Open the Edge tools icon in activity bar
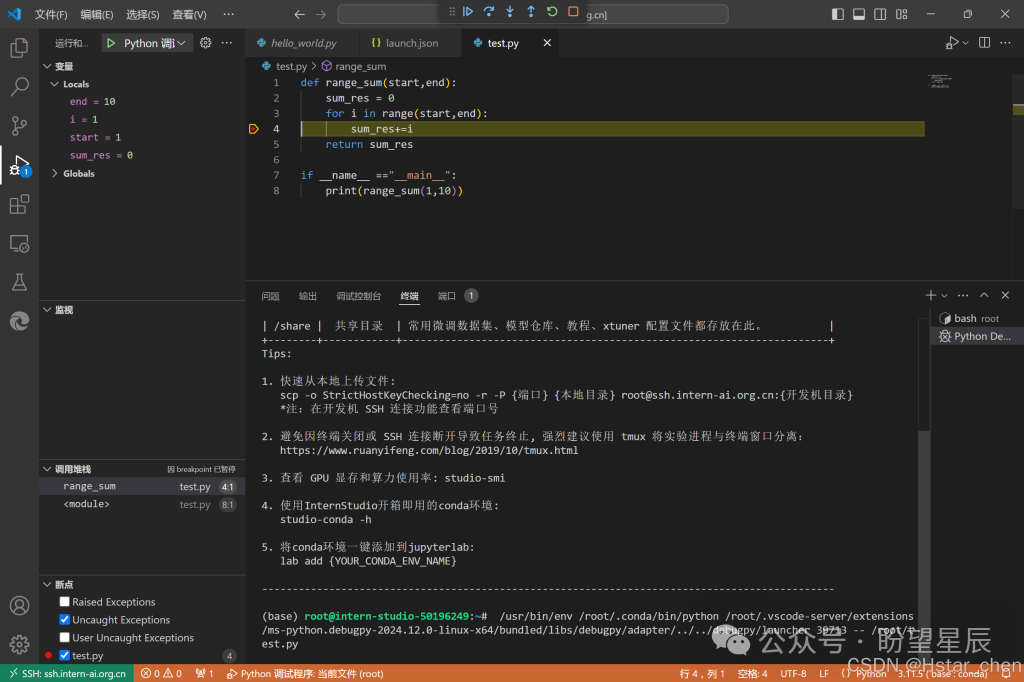1024x682 pixels. (20, 321)
